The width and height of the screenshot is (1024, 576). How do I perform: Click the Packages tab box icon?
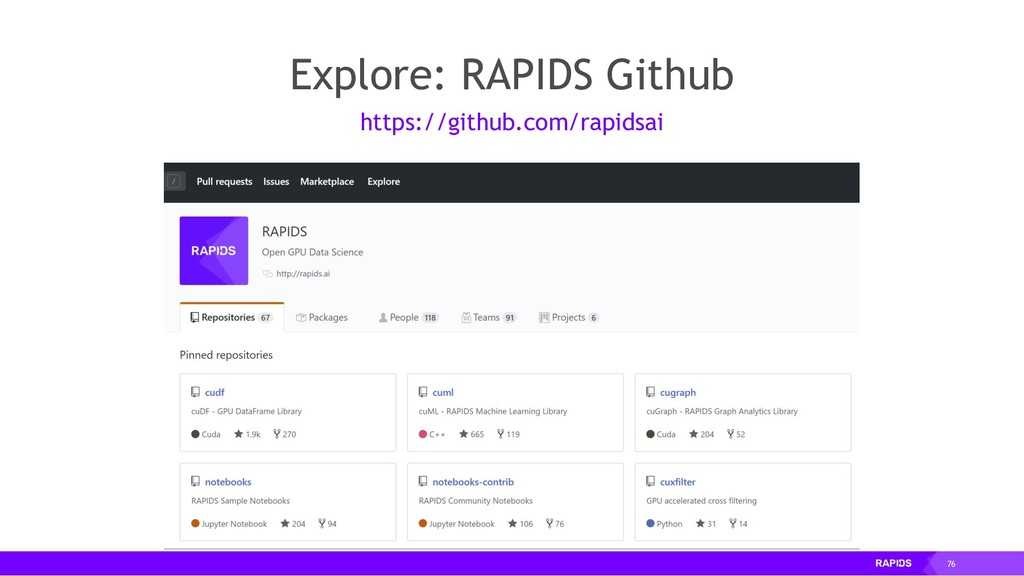coord(301,317)
